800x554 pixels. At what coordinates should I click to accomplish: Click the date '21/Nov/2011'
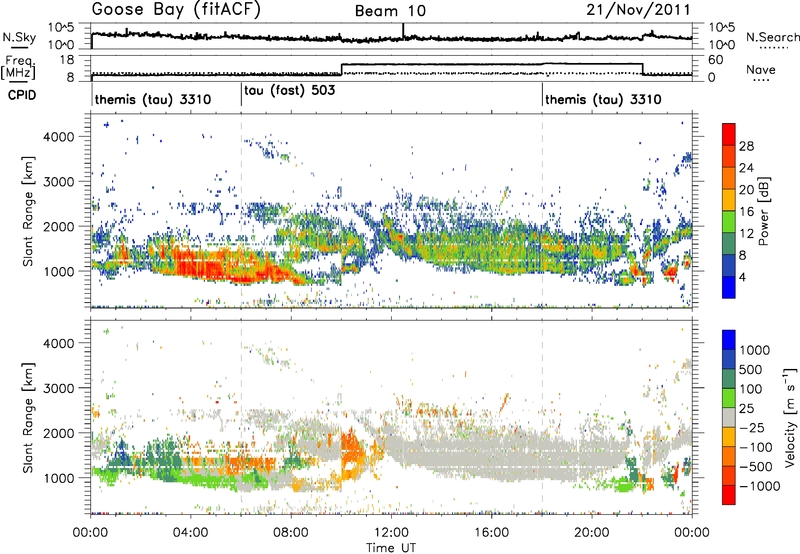(x=638, y=10)
